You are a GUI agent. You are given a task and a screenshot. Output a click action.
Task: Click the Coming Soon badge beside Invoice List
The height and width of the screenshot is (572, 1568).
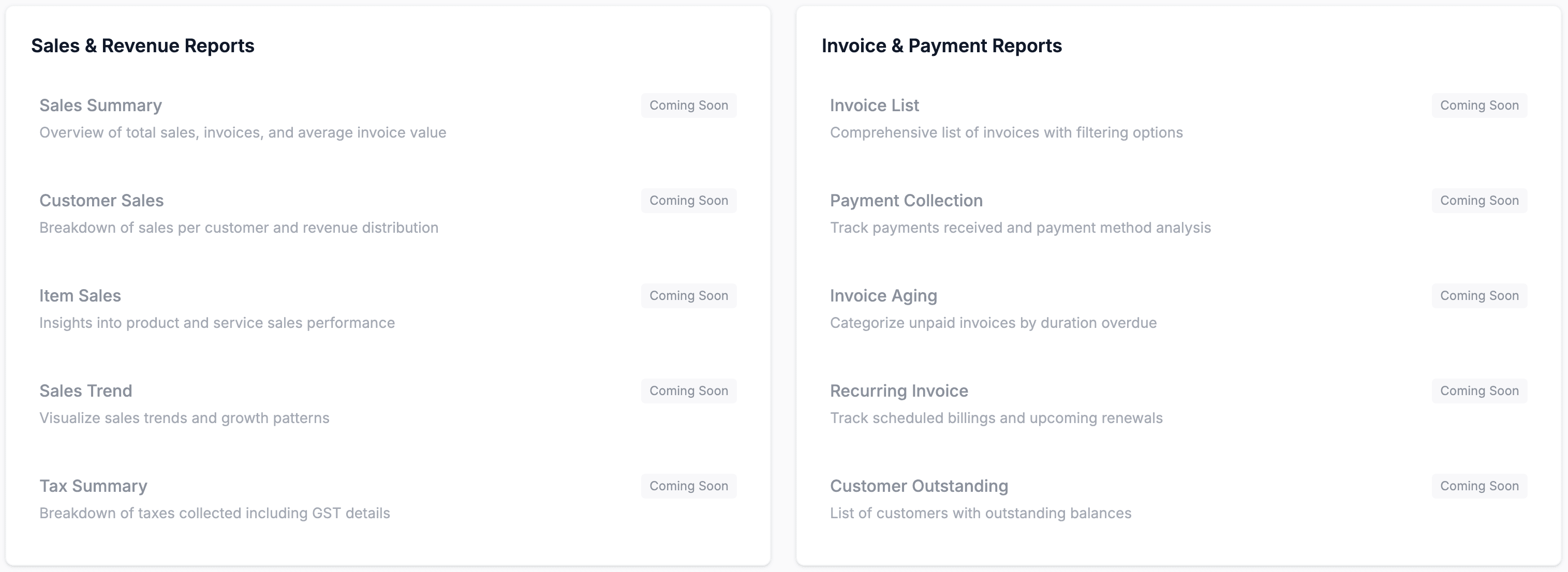click(x=1480, y=104)
